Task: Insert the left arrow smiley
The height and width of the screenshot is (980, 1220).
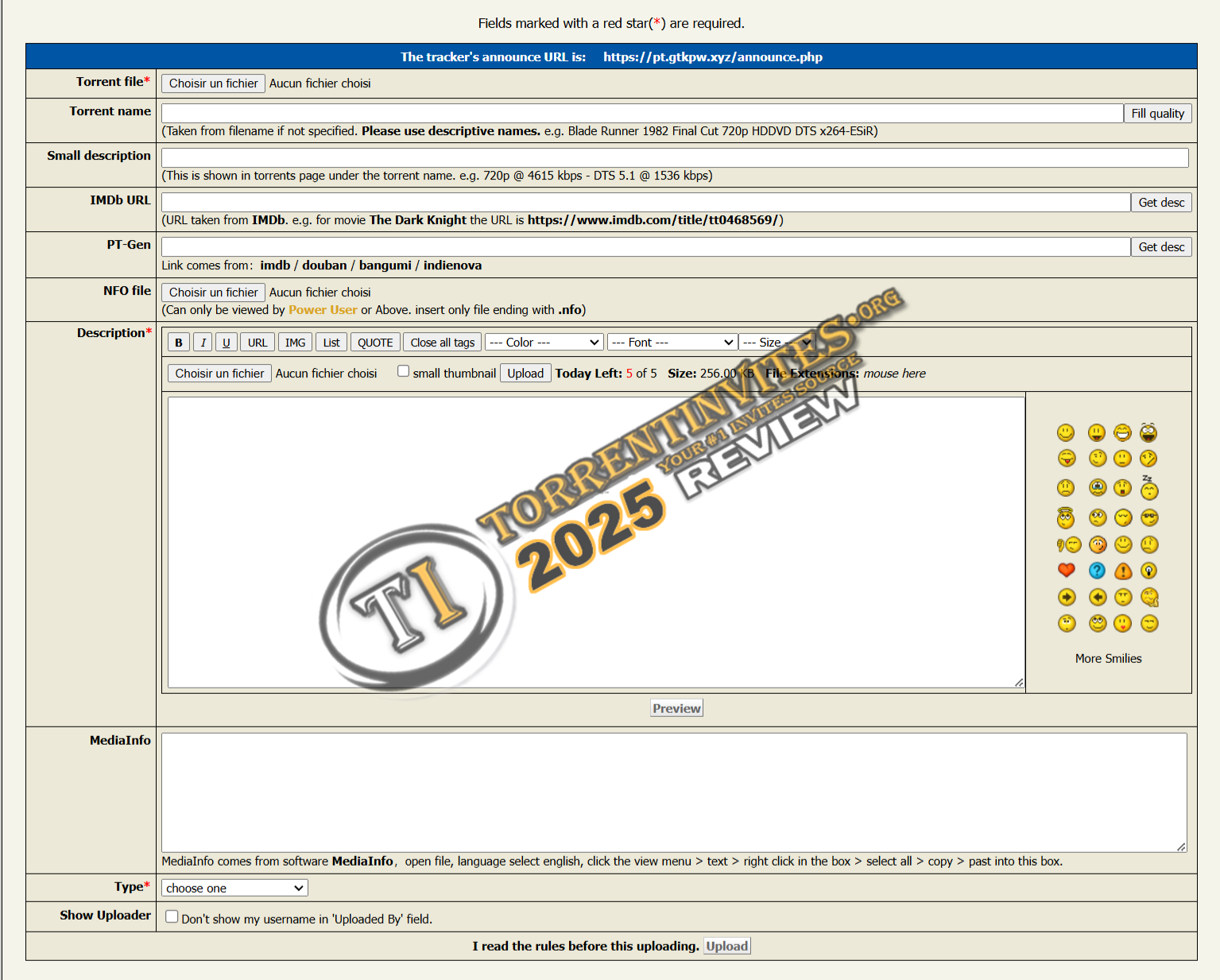Action: [x=1098, y=597]
